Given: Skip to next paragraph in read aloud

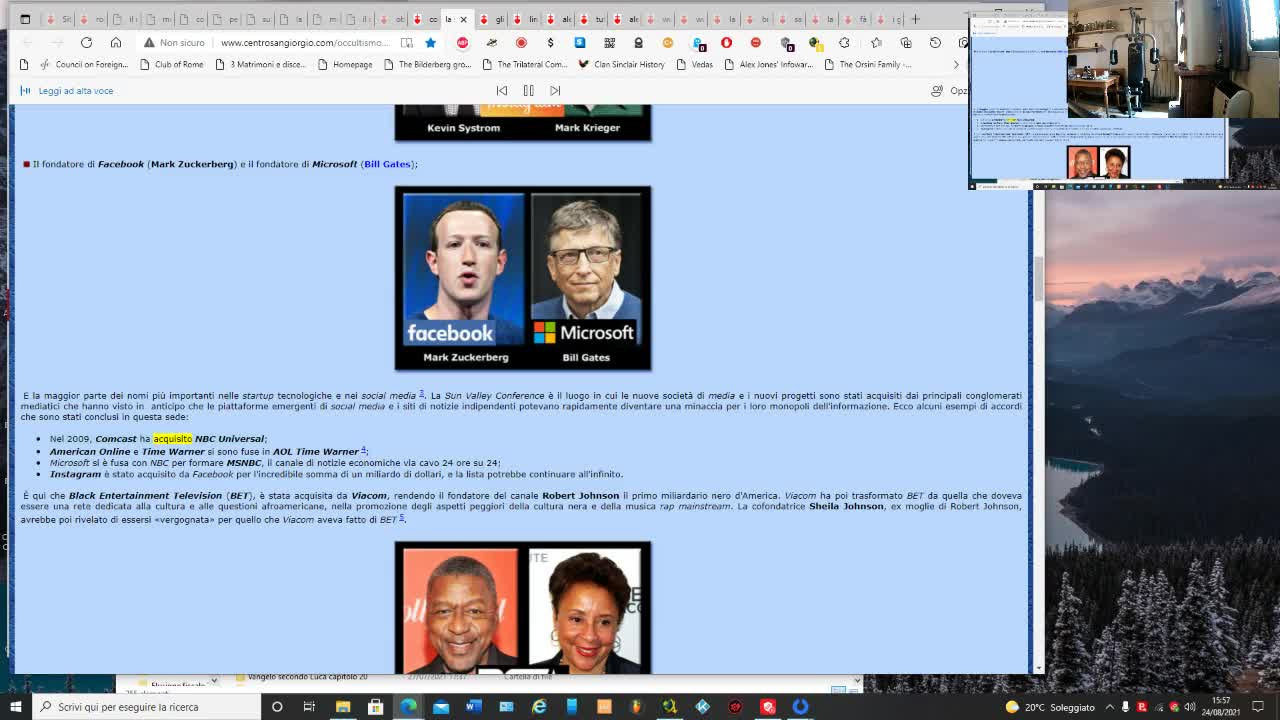Looking at the screenshot, I should coord(555,91).
